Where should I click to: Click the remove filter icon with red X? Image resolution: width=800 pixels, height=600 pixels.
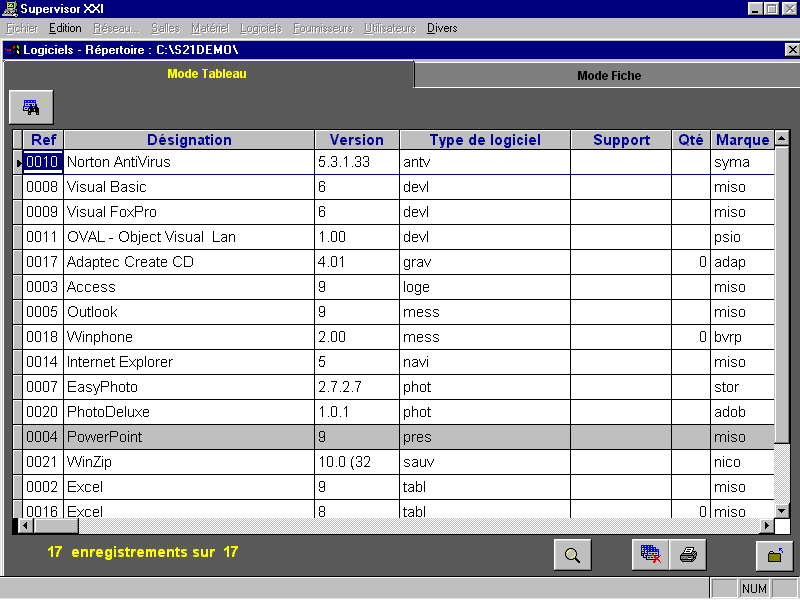650,555
